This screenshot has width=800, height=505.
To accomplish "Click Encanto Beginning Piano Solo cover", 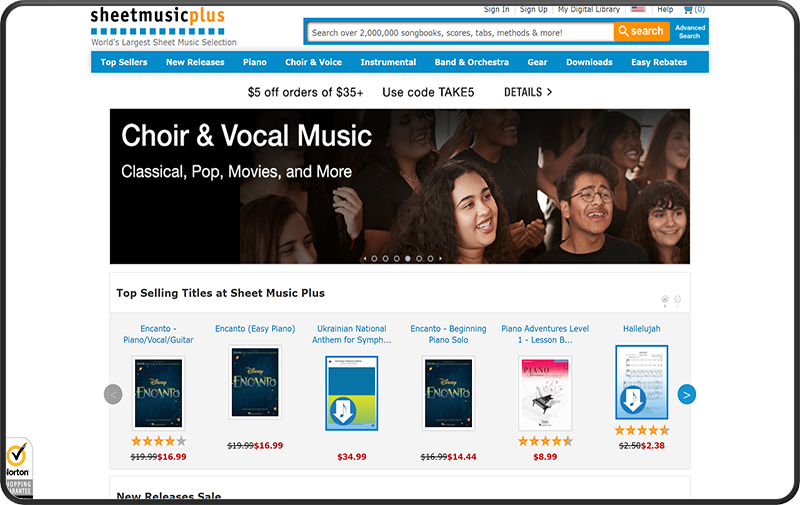I will point(448,393).
